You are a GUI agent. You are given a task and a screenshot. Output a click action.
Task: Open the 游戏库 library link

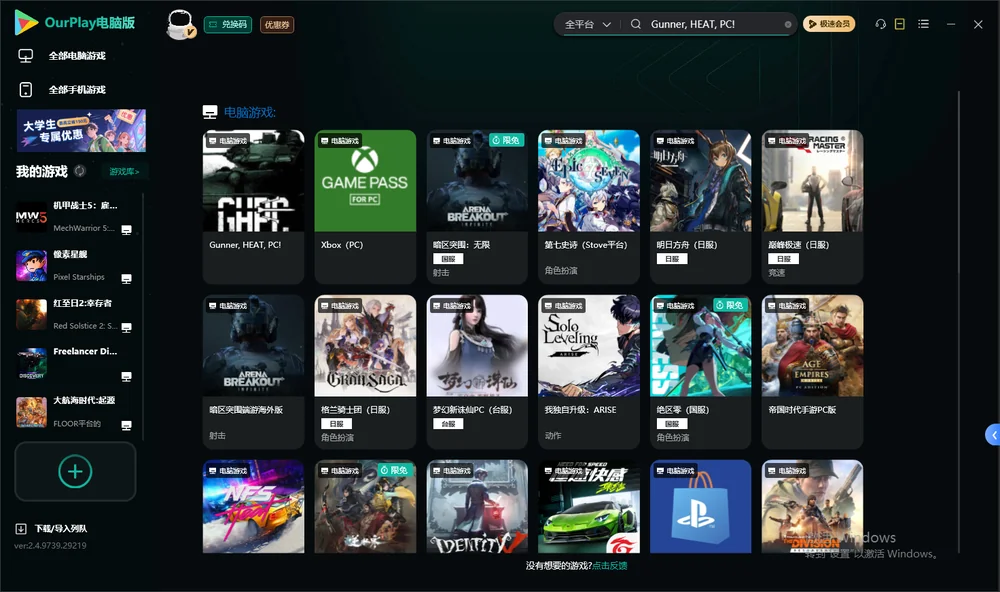[x=124, y=171]
